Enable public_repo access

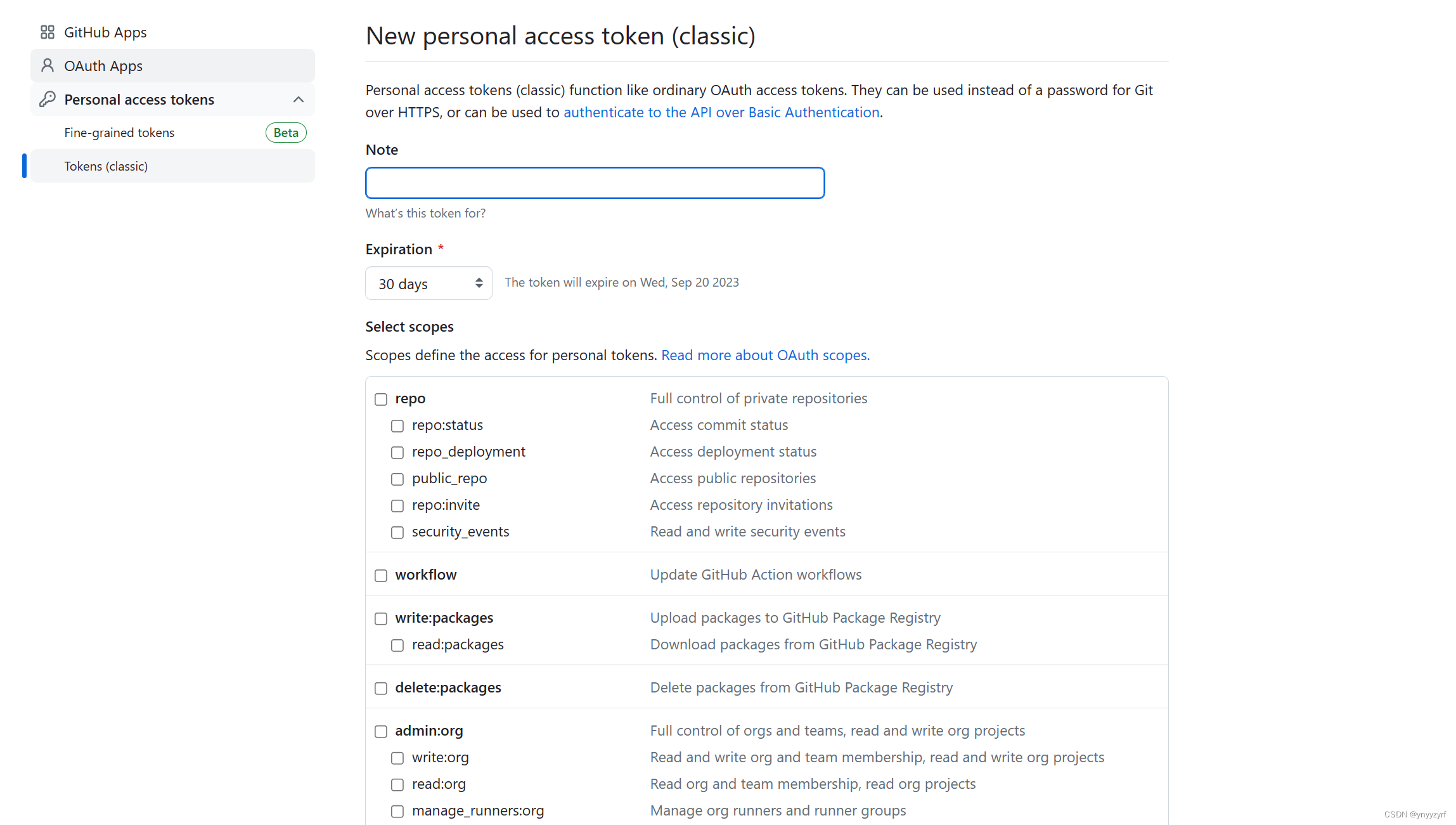coord(397,479)
